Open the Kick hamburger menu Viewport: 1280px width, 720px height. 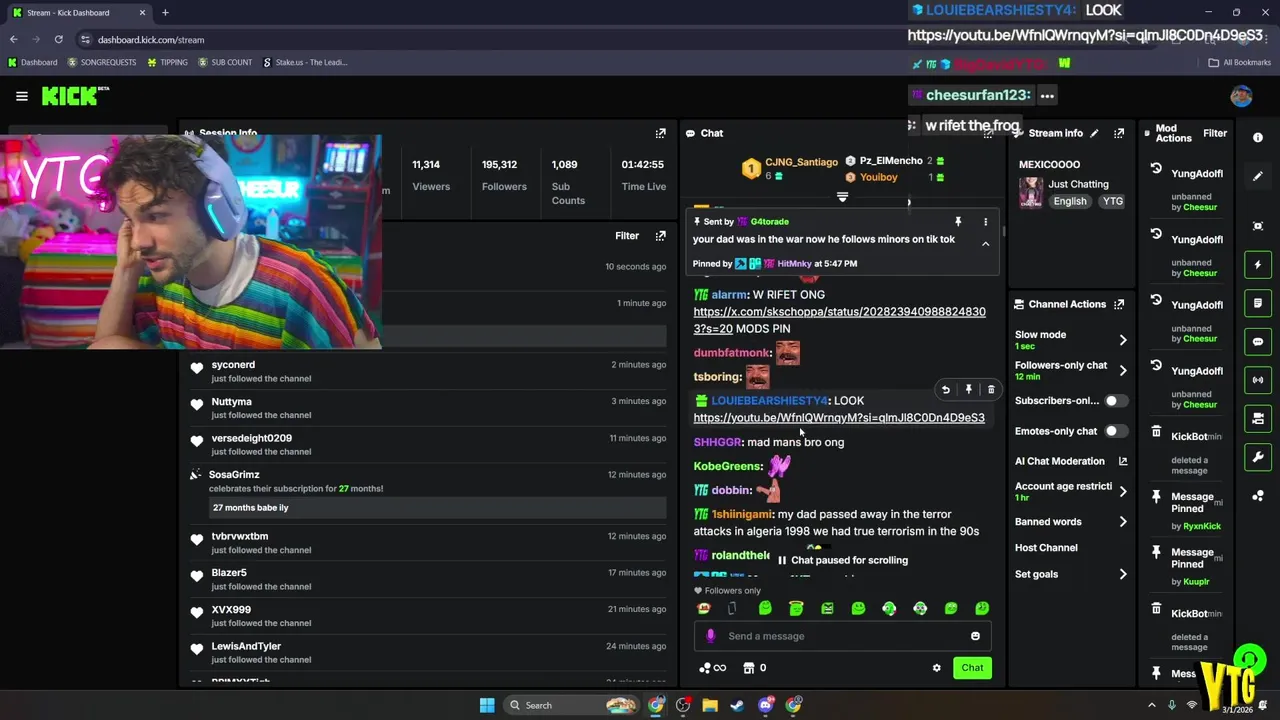pos(22,96)
